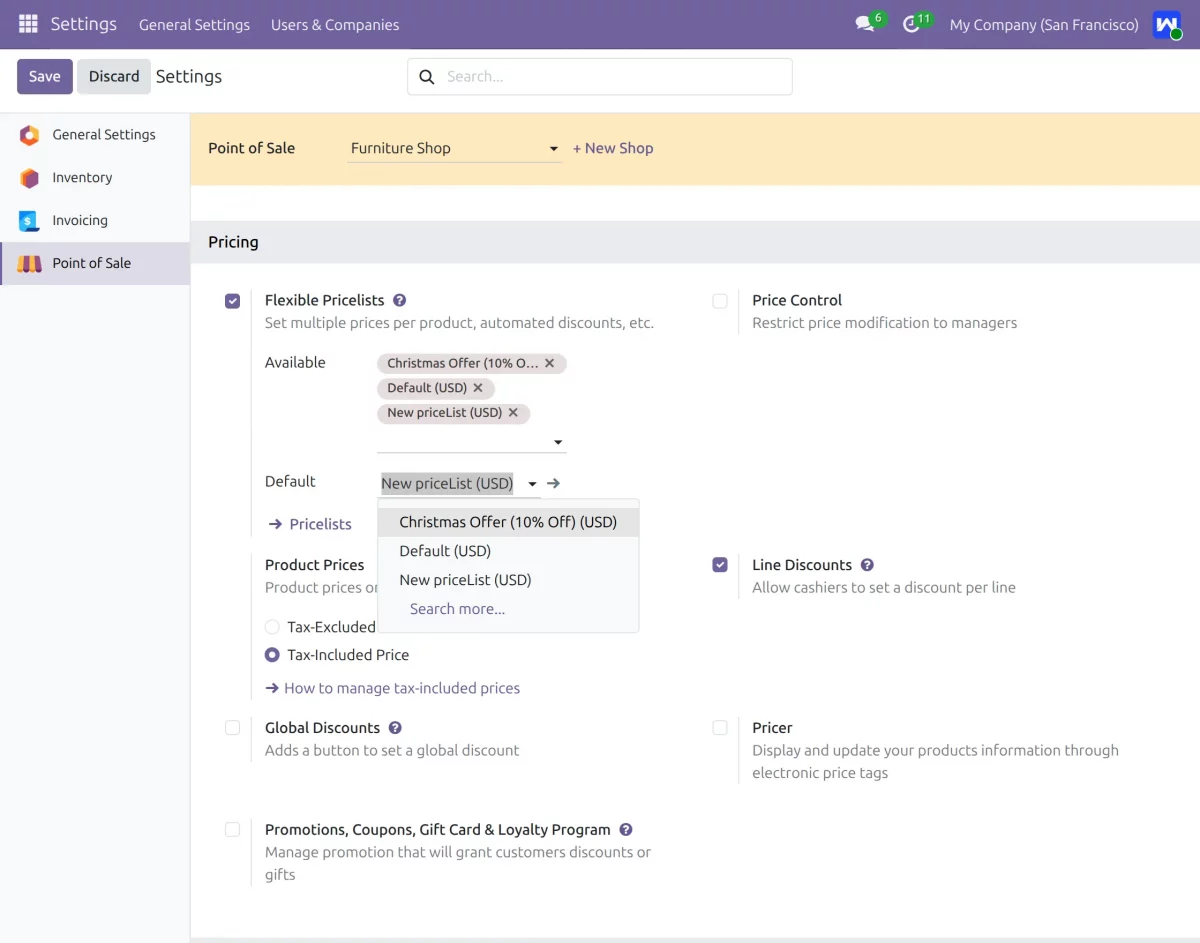Viewport: 1200px width, 943px height.
Task: Click the Save button
Action: [45, 77]
